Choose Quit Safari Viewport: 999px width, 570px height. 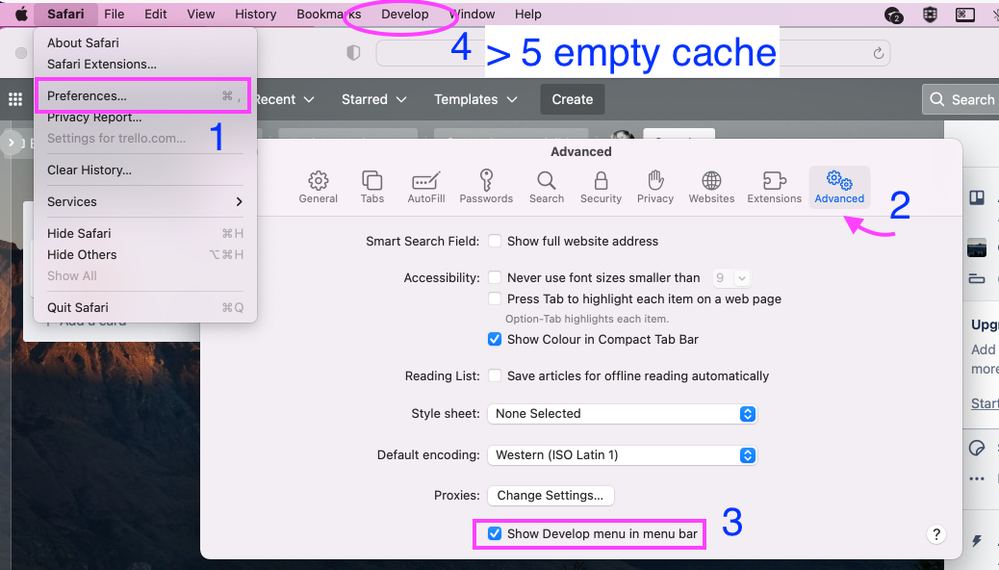click(x=145, y=308)
